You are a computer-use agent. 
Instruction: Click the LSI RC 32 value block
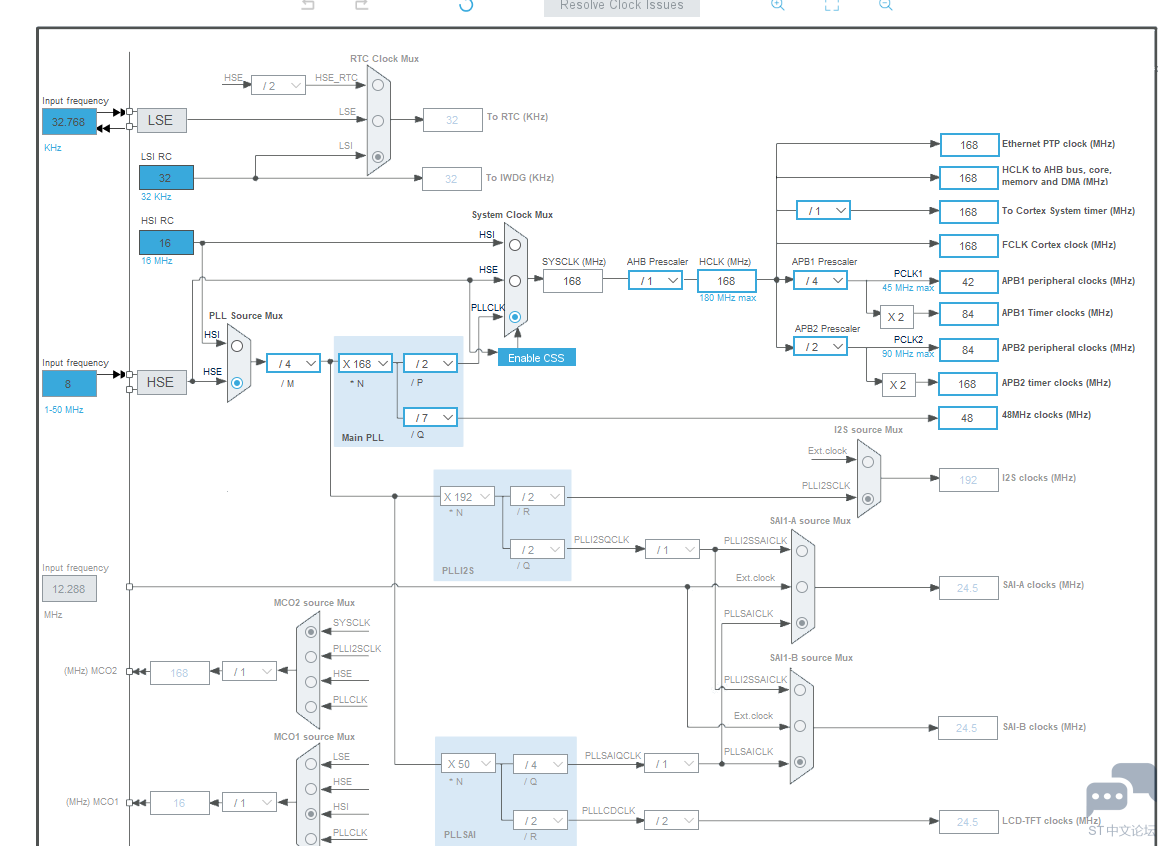click(166, 178)
